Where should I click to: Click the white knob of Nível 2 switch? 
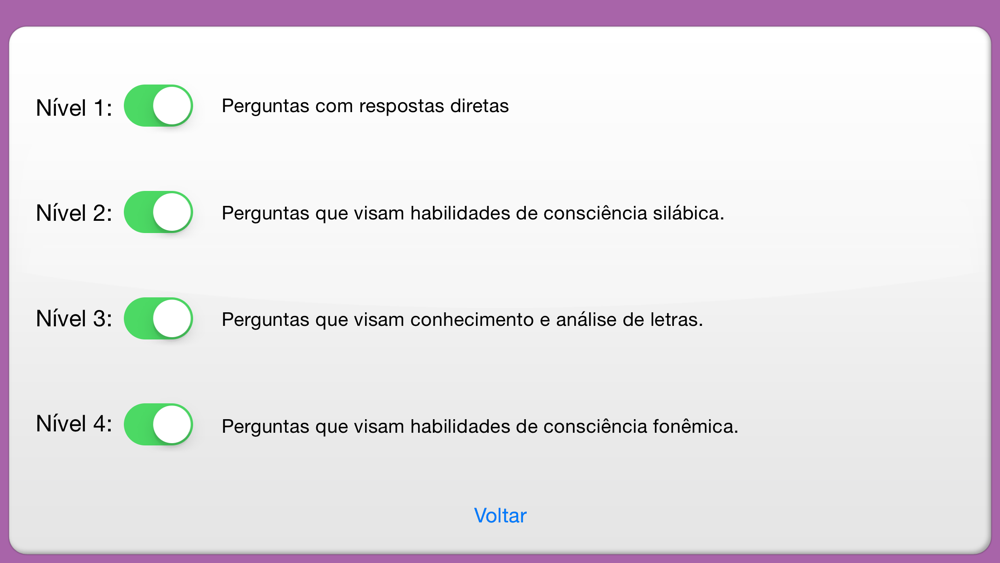pyautogui.click(x=172, y=212)
